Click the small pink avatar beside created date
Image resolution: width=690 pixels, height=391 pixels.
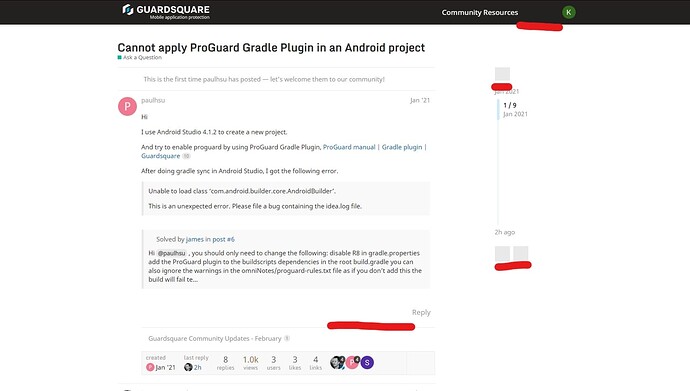pos(150,367)
